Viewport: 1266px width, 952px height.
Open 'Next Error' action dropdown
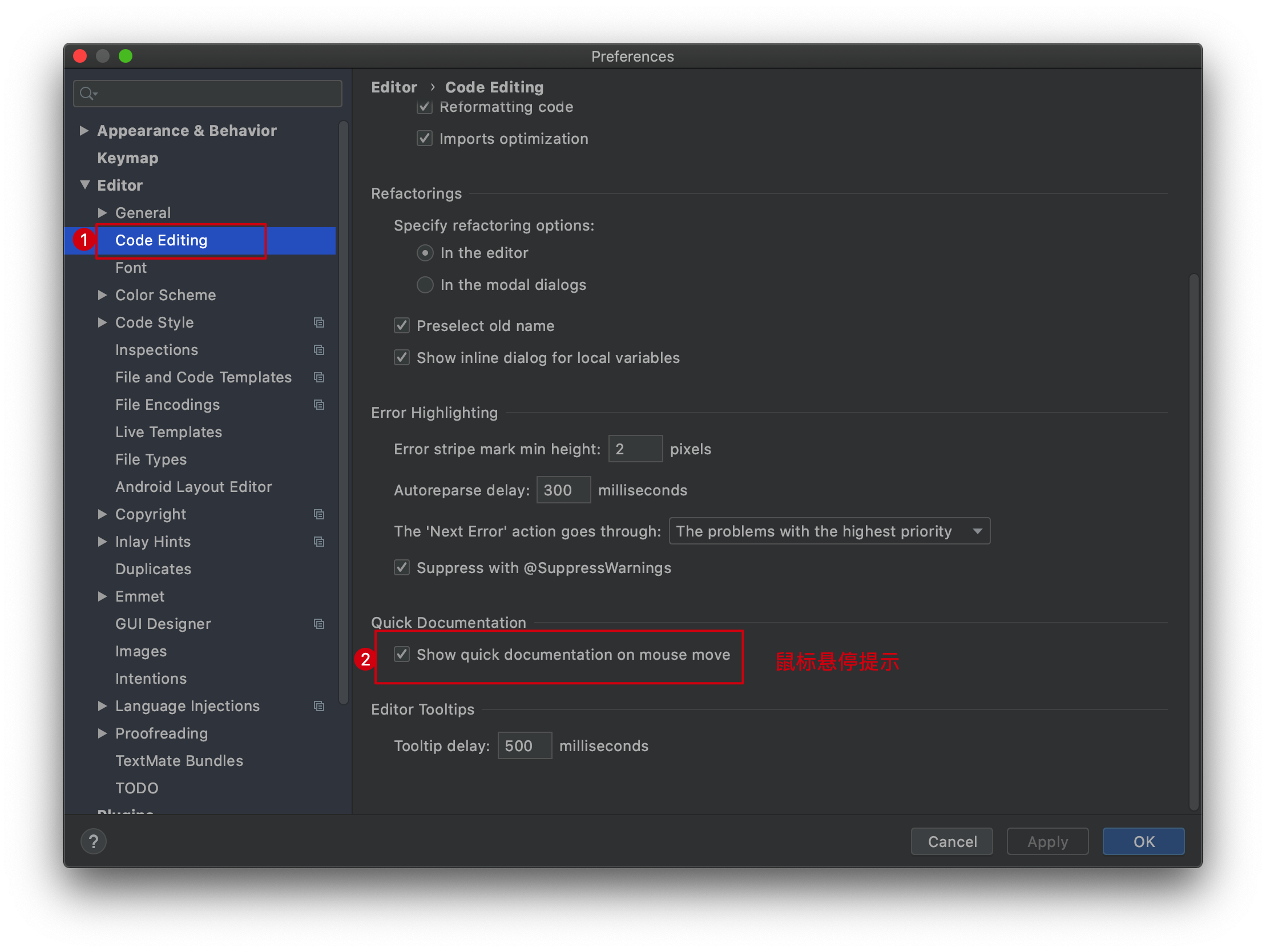(829, 532)
